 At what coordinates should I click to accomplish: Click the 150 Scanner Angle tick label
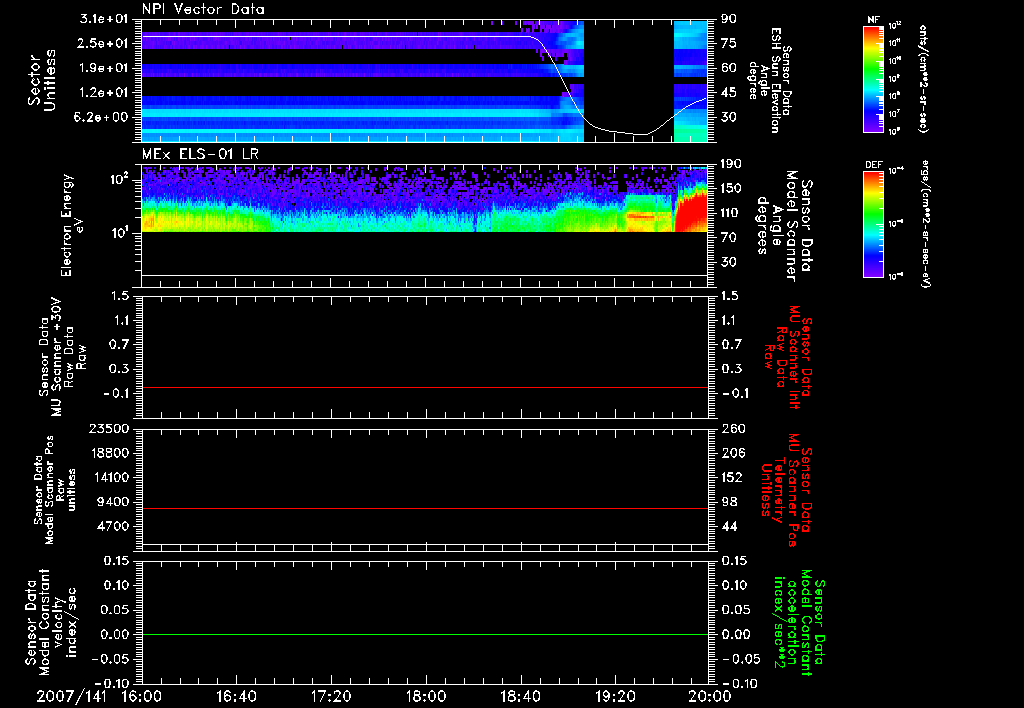click(731, 188)
